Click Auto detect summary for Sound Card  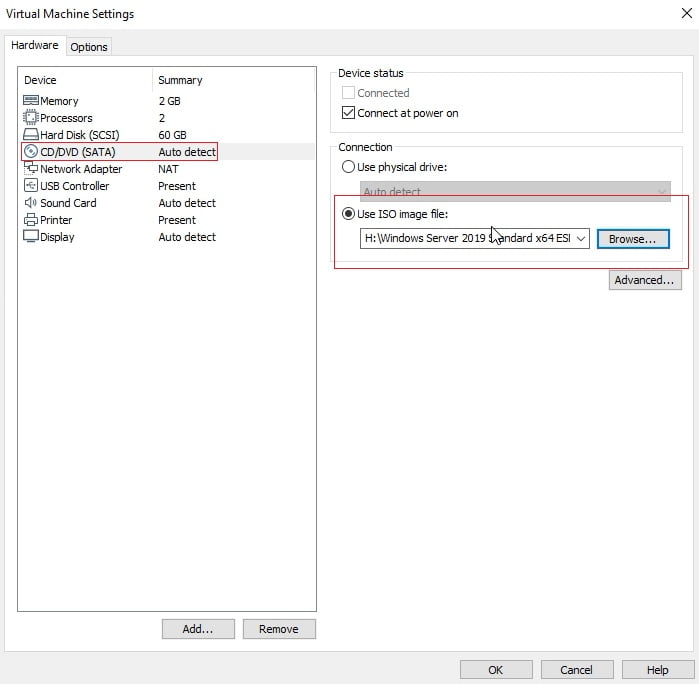pos(187,203)
